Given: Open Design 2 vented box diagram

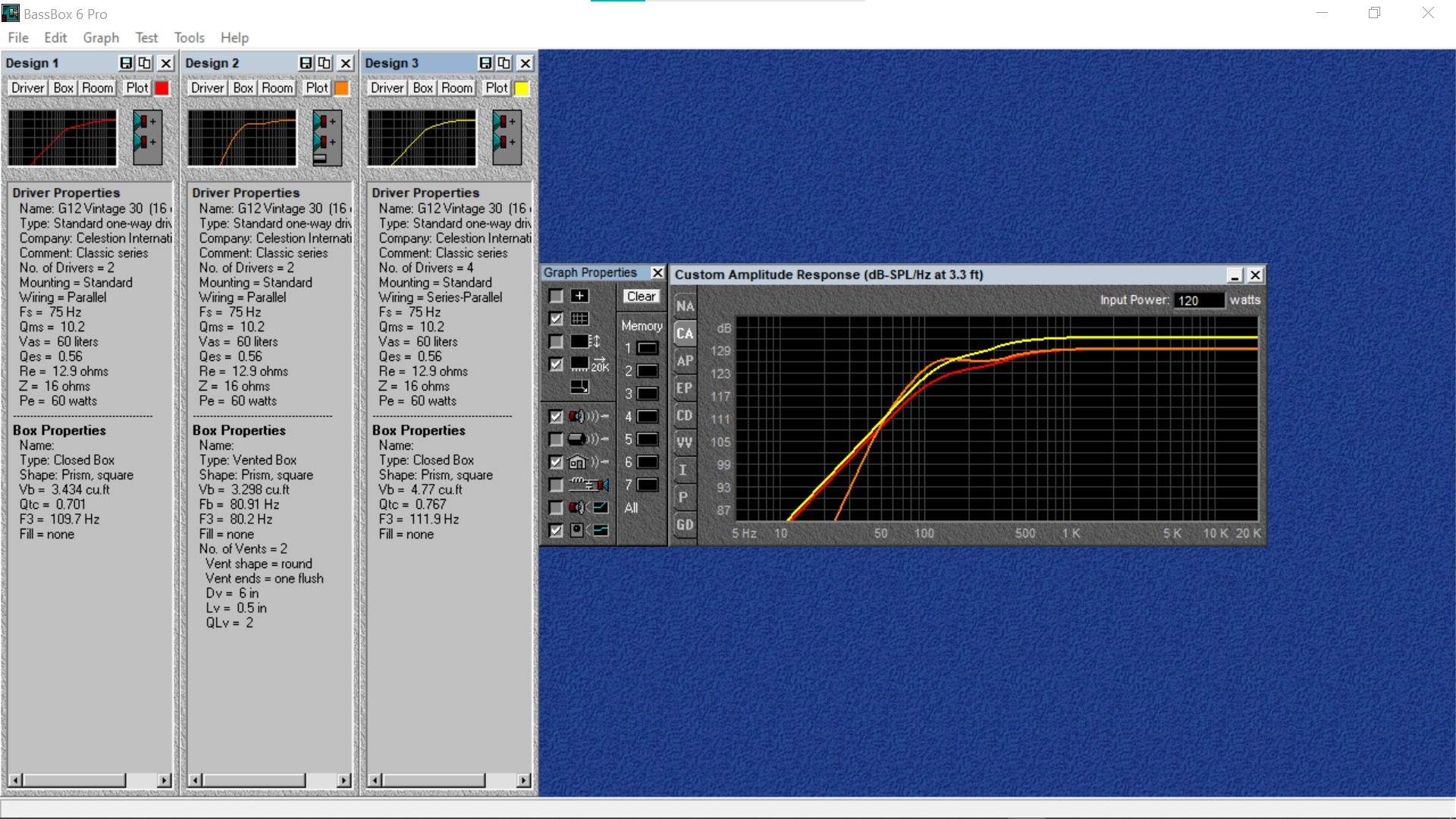Looking at the screenshot, I should 327,137.
